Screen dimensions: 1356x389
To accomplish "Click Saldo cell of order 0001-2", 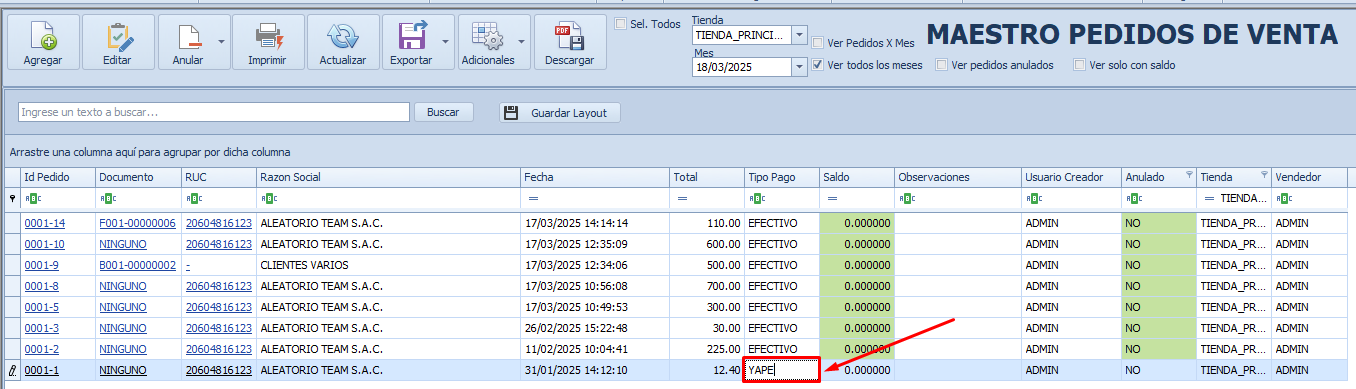I will point(857,349).
